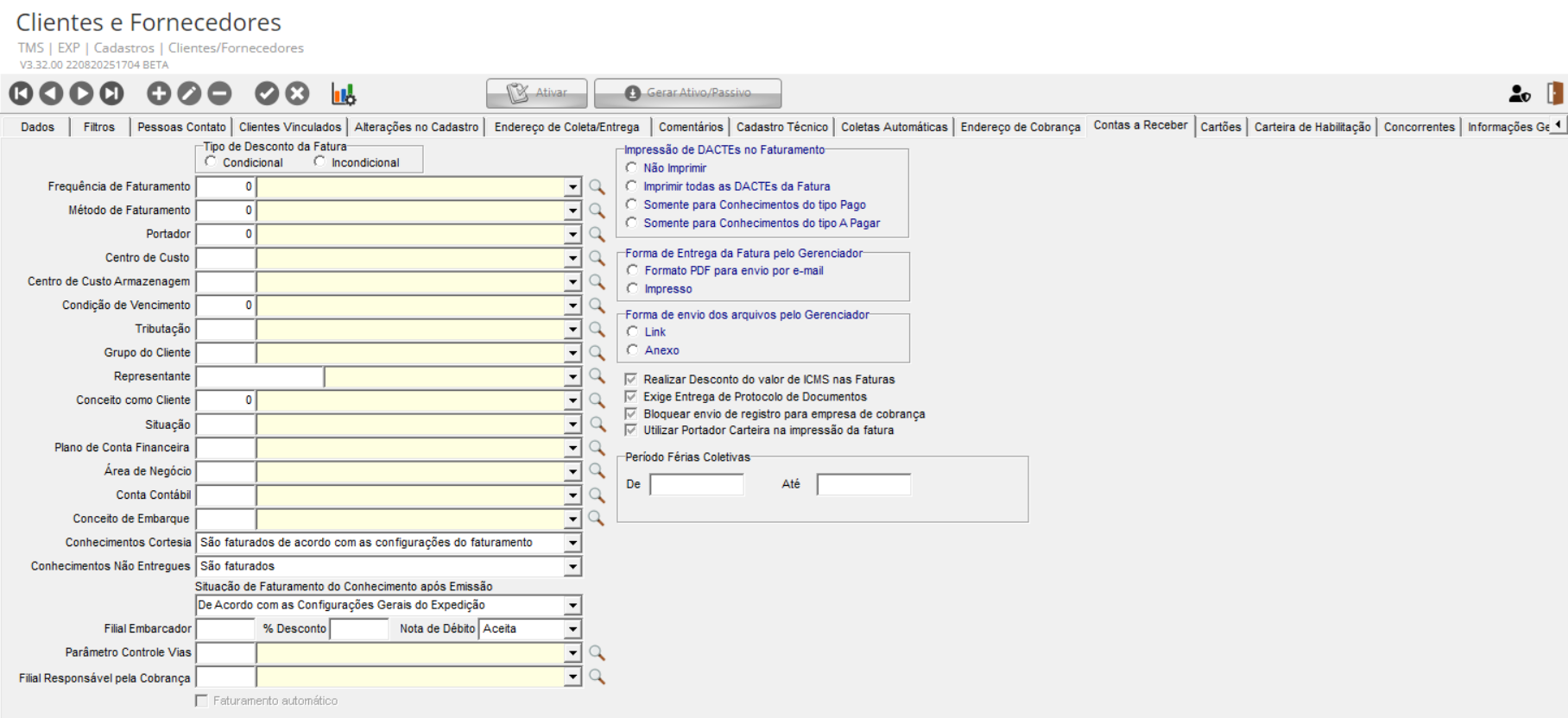This screenshot has width=1568, height=718.
Task: Exit the screen with the door icon
Action: tap(1555, 93)
